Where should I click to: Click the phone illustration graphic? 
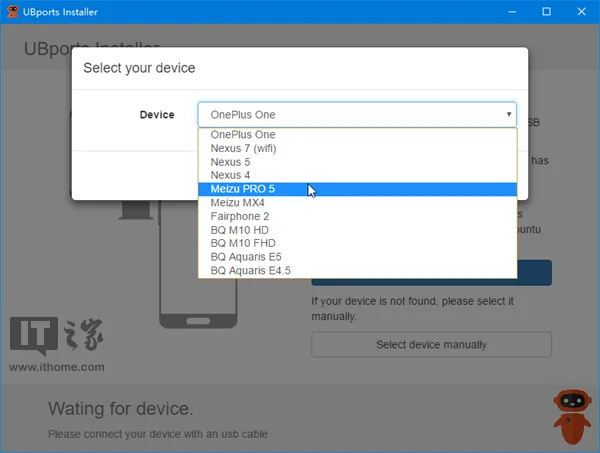click(198, 264)
